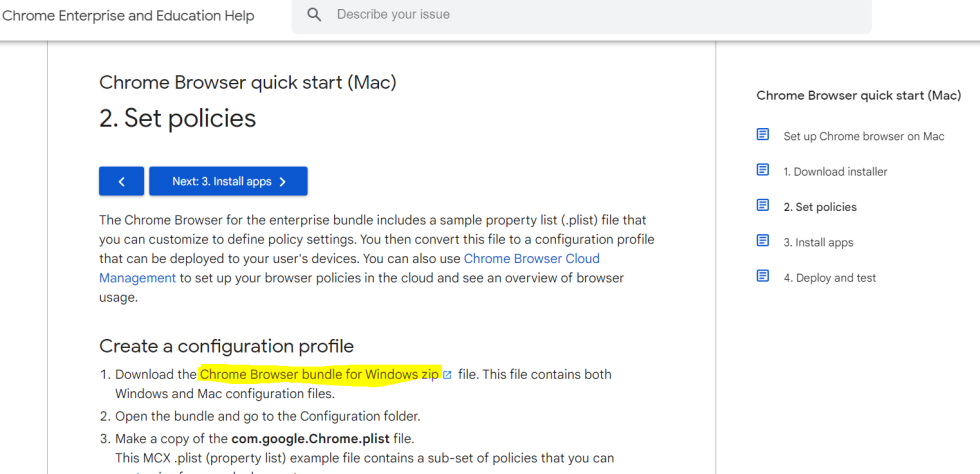
Task: Click the search magnifier icon
Action: [x=314, y=14]
